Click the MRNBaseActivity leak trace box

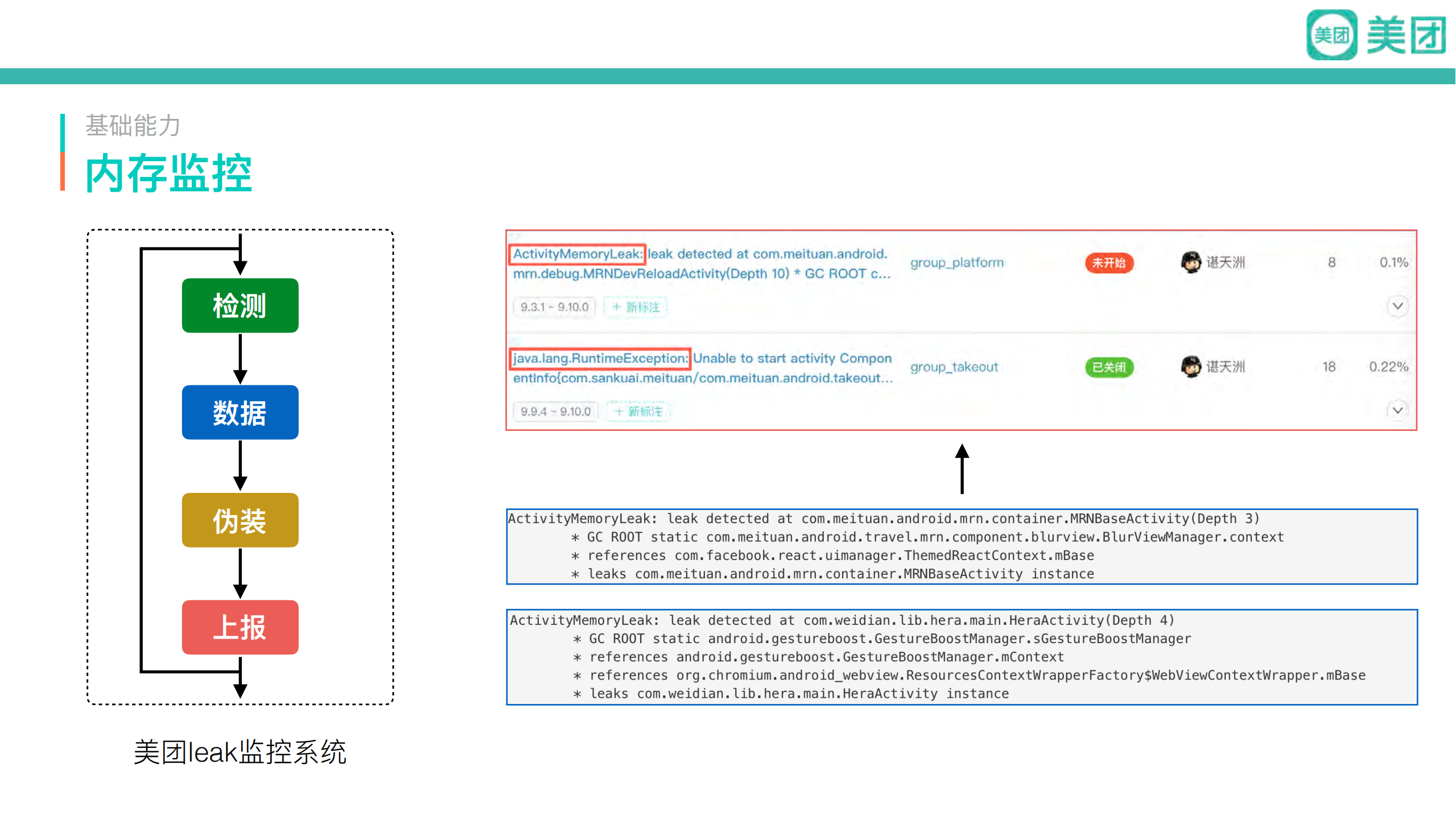(x=961, y=546)
